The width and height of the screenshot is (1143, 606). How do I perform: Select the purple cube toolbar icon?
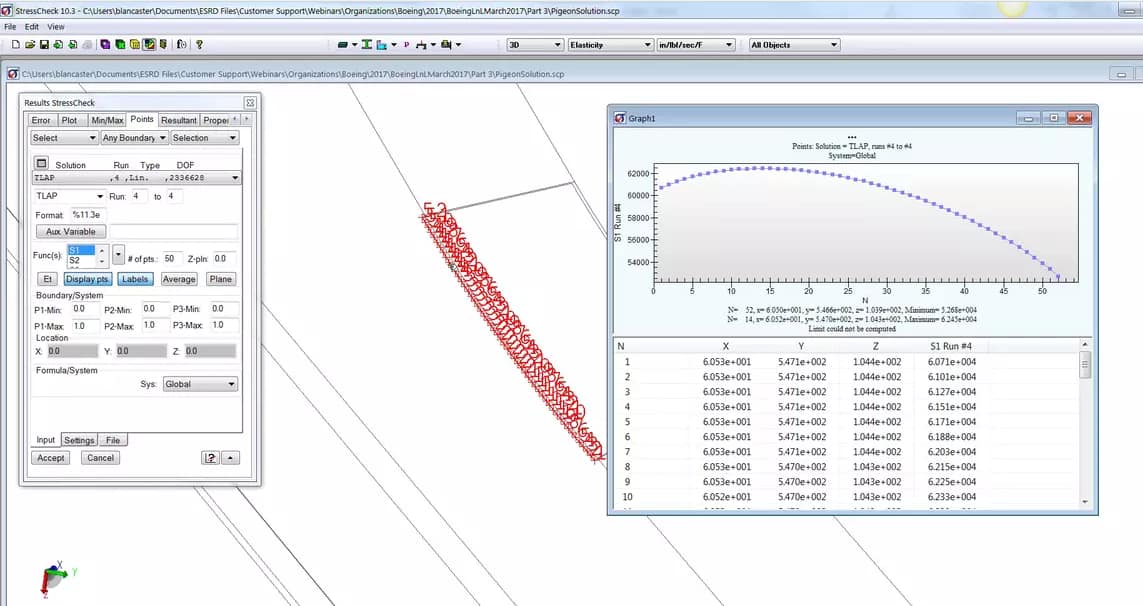pyautogui.click(x=105, y=44)
